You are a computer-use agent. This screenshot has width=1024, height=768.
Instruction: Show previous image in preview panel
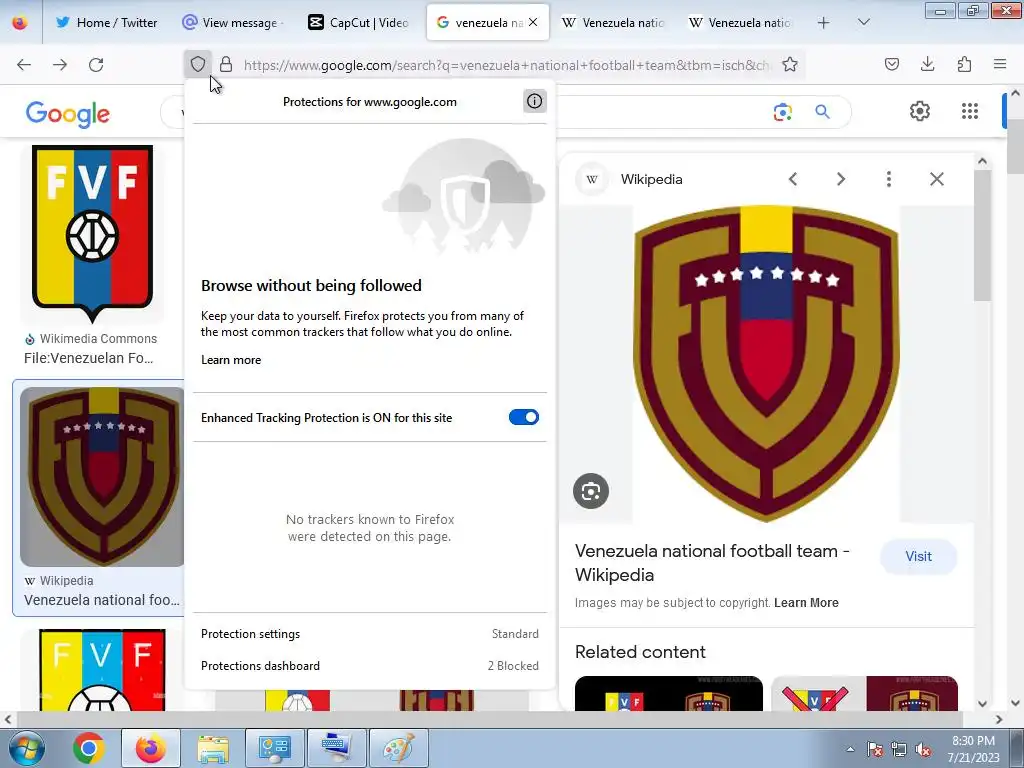[793, 179]
